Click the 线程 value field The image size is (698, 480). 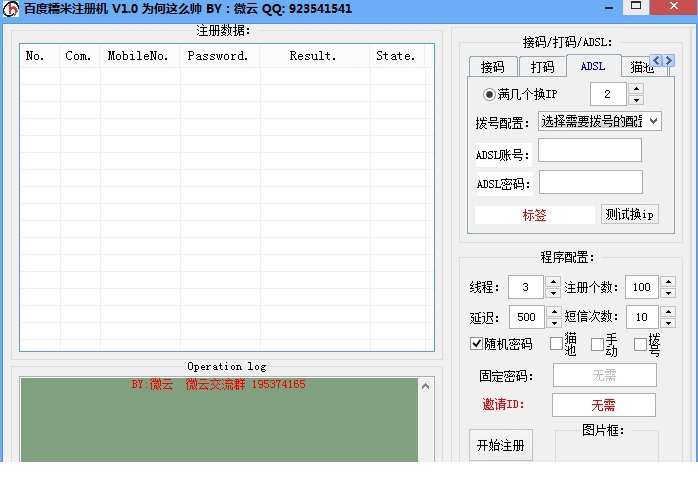[x=526, y=287]
